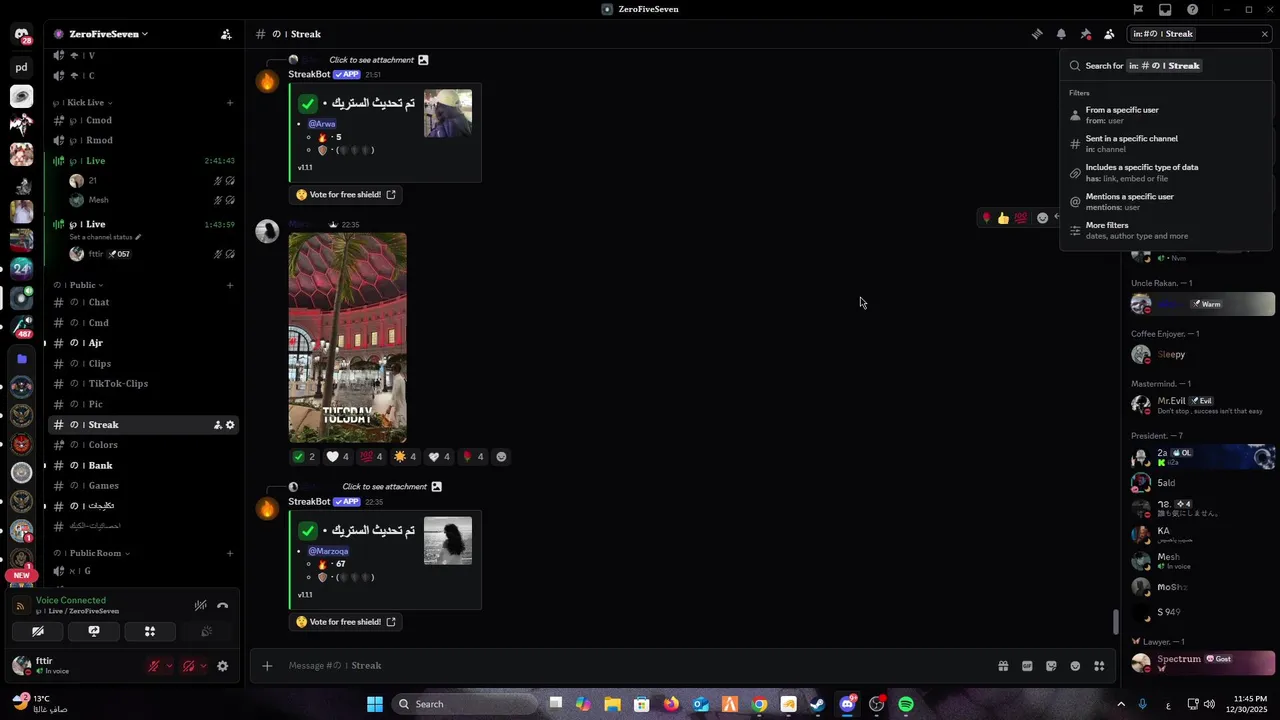The height and width of the screenshot is (720, 1280).
Task: Open microphone input options arrow
Action: tap(168, 666)
